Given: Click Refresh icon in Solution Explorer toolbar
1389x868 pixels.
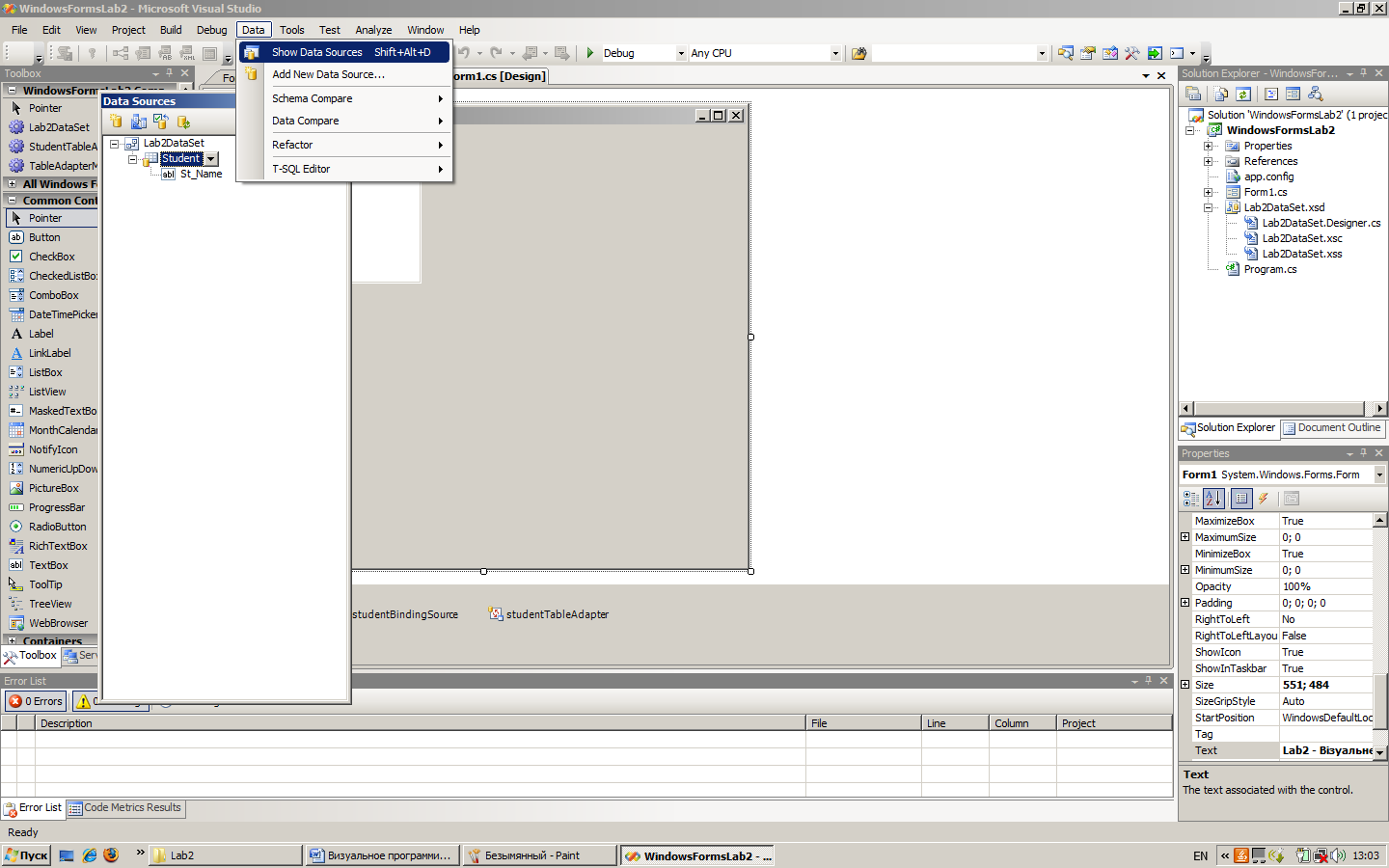Looking at the screenshot, I should 1243,94.
